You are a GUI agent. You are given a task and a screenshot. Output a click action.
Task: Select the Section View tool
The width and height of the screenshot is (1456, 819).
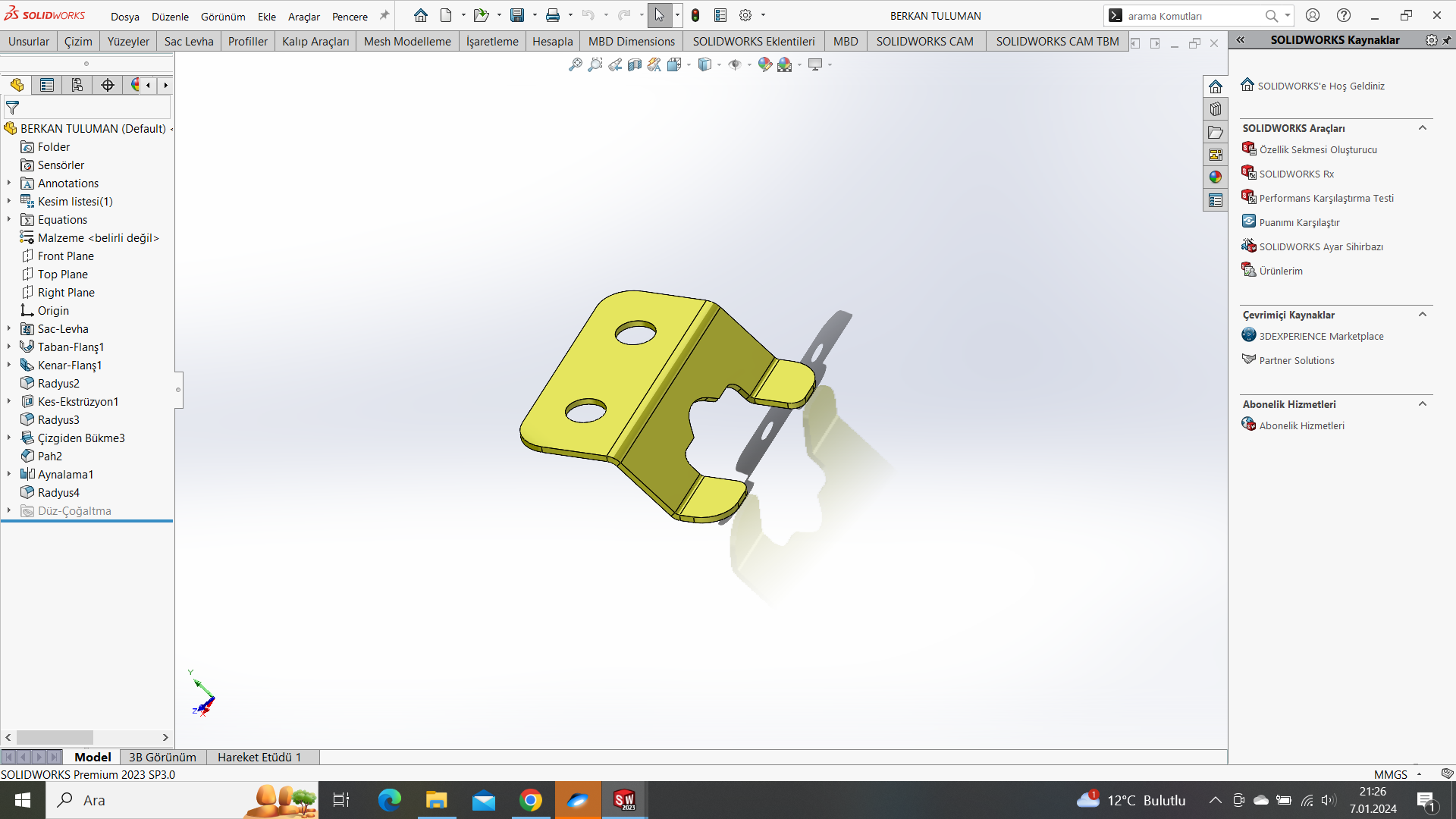[x=635, y=65]
